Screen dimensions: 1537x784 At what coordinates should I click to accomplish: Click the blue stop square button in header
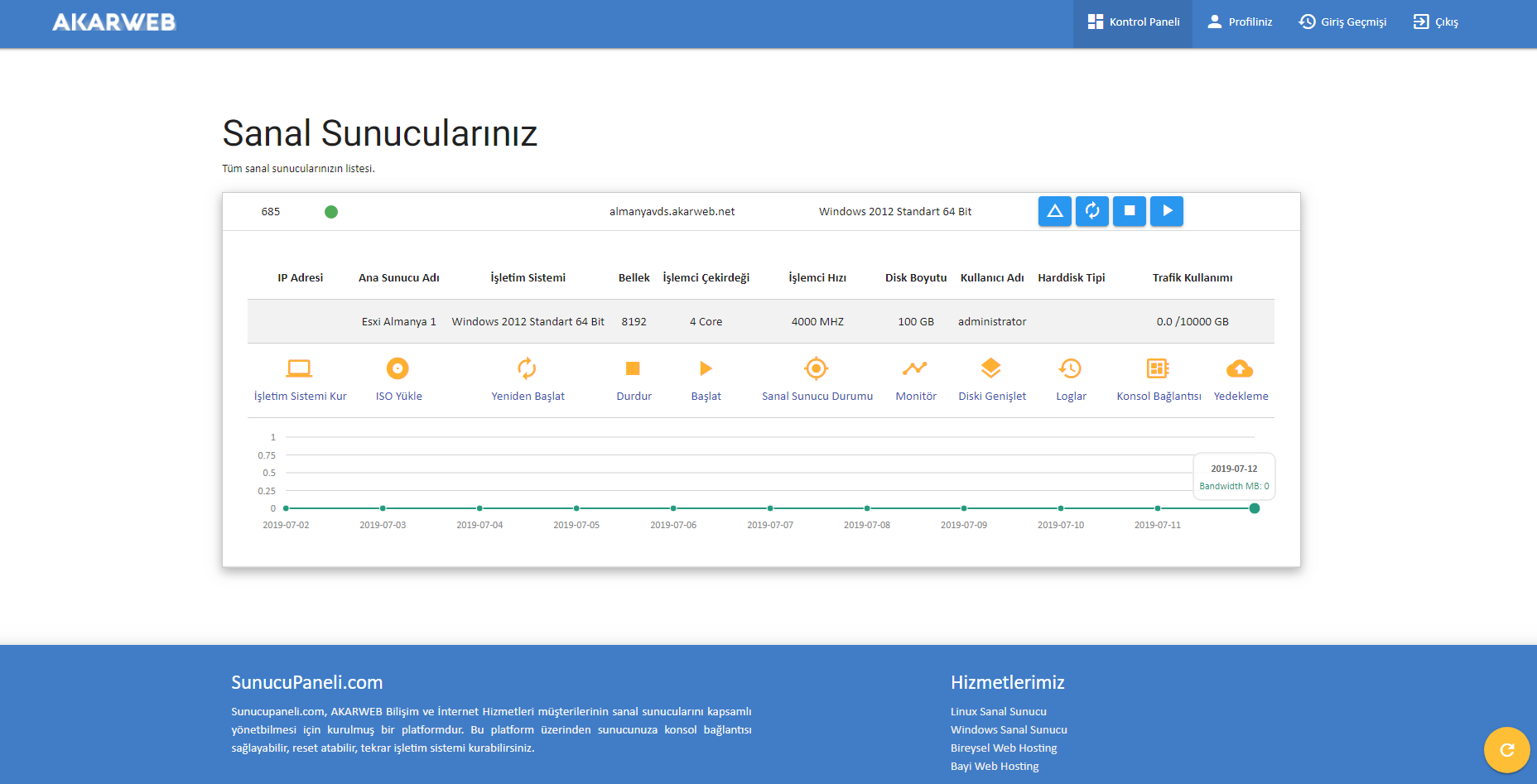point(1130,211)
